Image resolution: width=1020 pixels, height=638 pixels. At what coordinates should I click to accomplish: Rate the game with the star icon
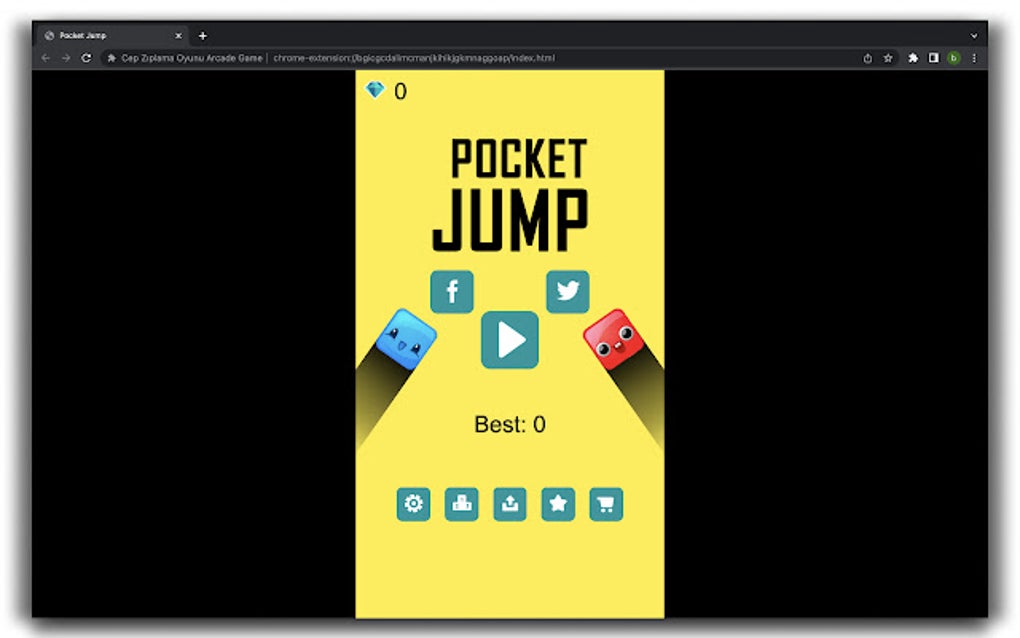click(x=558, y=504)
